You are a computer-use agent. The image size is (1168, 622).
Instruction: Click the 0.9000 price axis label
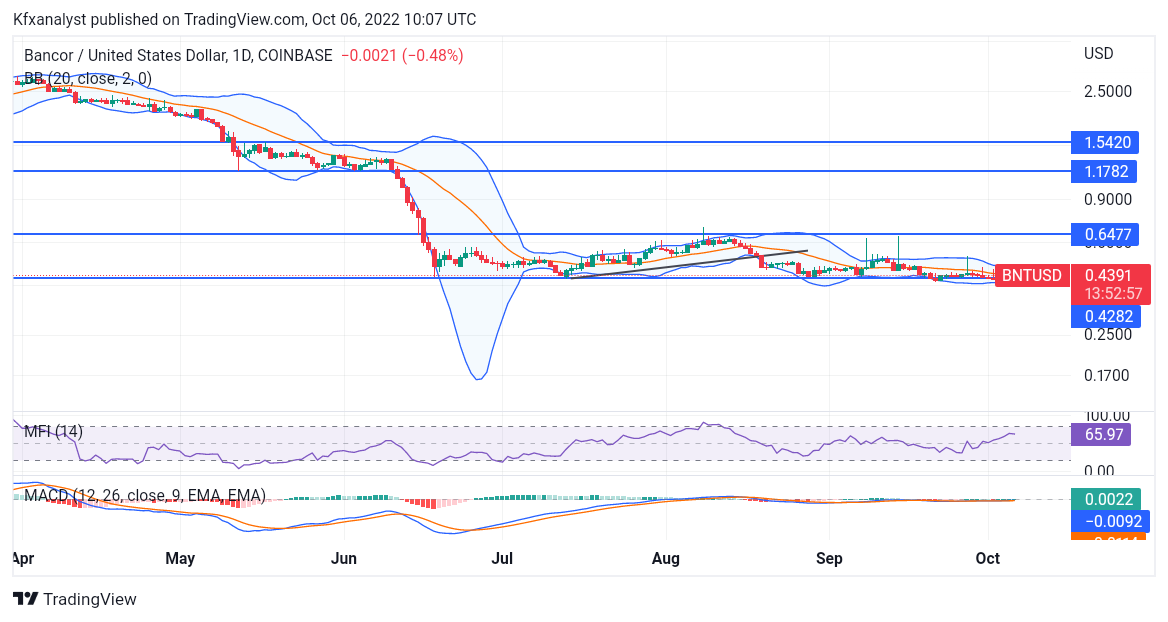1108,200
